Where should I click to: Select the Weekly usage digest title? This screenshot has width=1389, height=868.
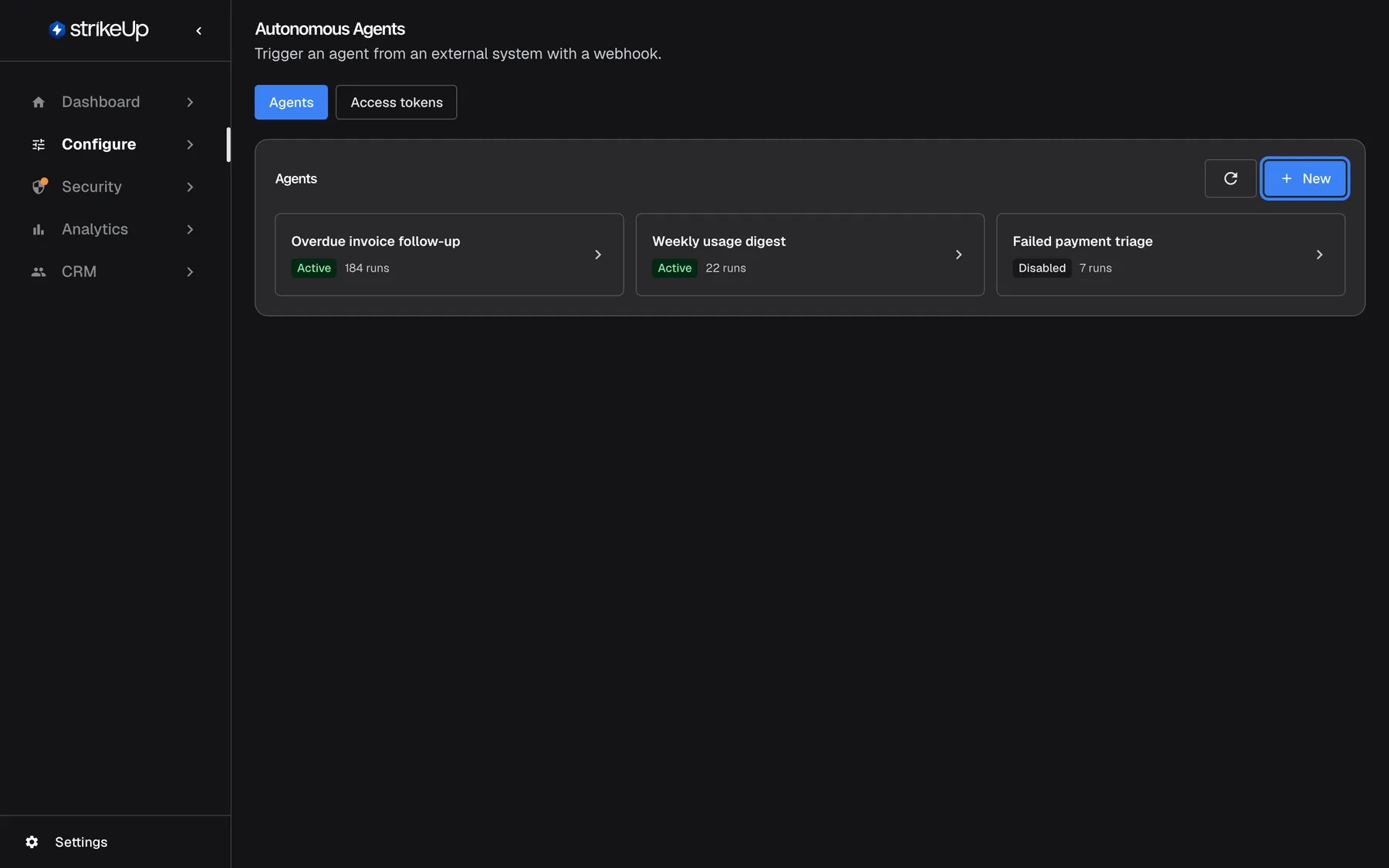(718, 241)
